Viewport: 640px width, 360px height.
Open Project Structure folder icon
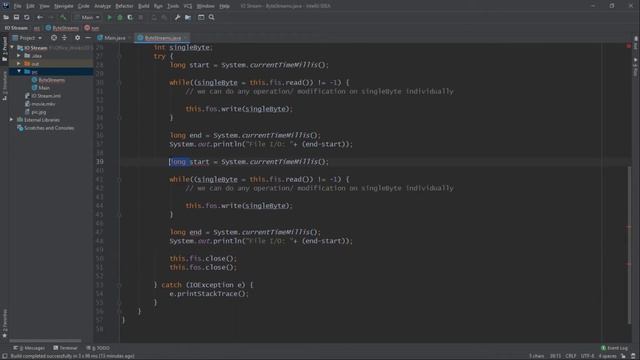coord(188,17)
